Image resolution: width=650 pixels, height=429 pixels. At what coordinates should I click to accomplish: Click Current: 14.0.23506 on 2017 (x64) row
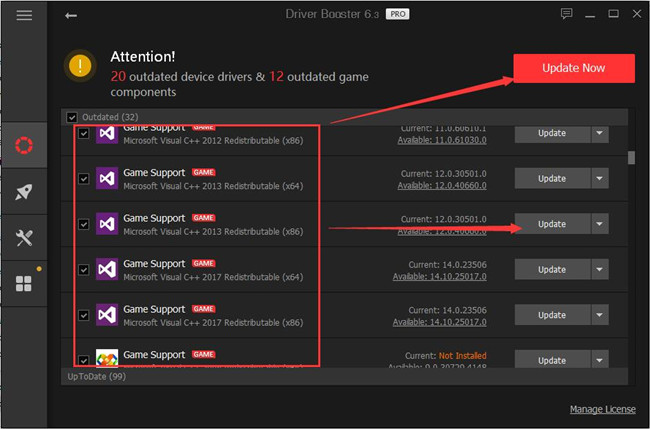[447, 265]
